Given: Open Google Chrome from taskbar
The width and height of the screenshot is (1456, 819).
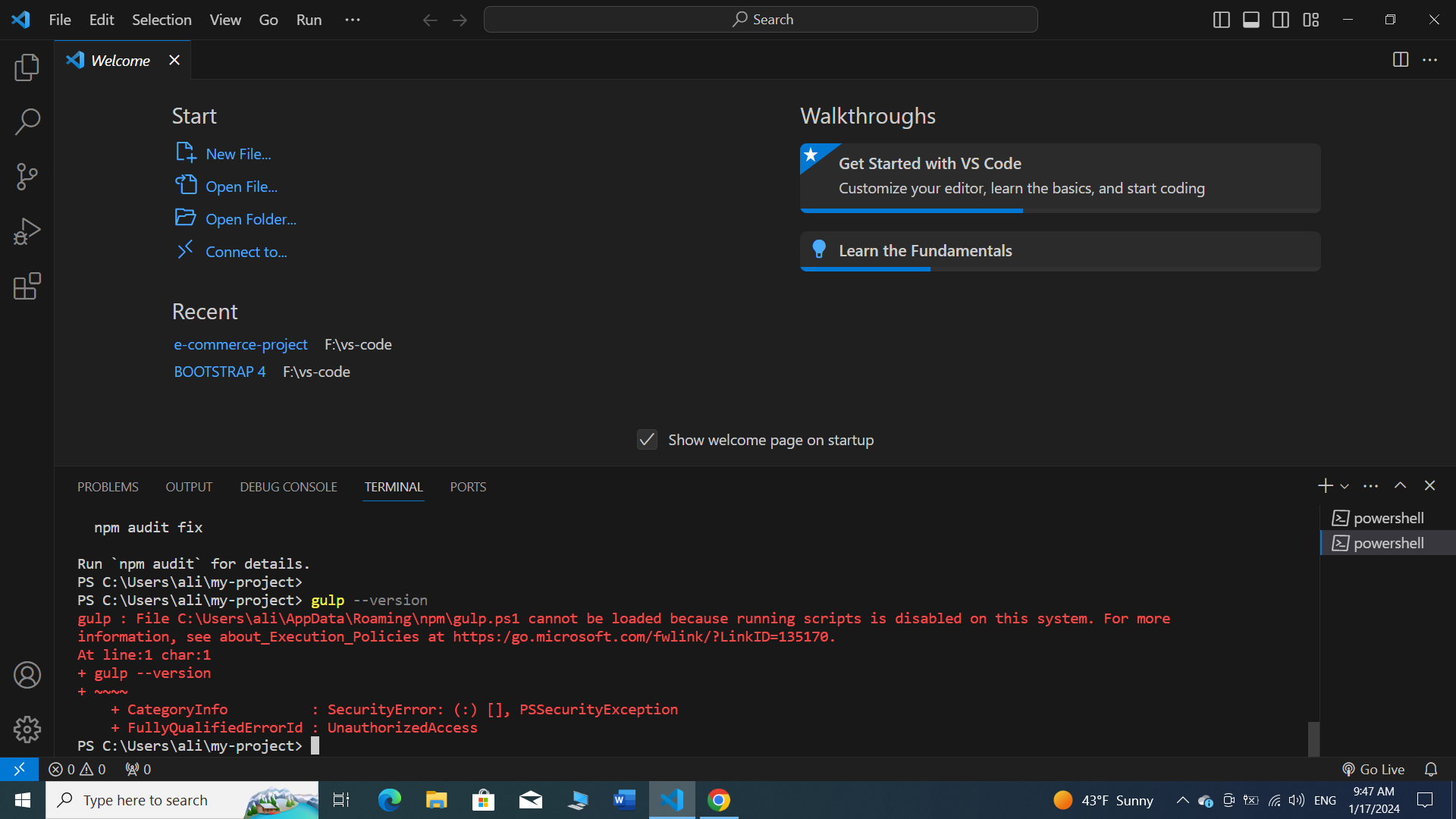Looking at the screenshot, I should pyautogui.click(x=719, y=800).
